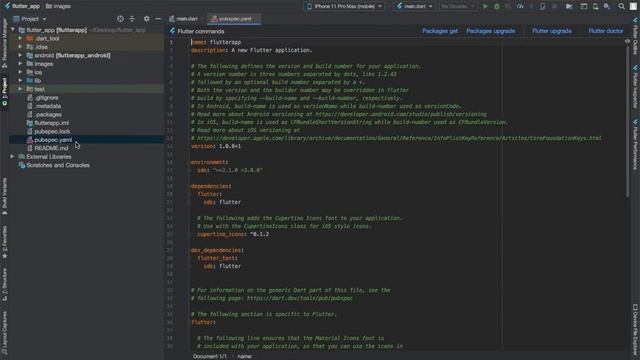Screen dimensions: 640x360
Task: Click images breadcrumb in navigation bar
Action: 58,6
